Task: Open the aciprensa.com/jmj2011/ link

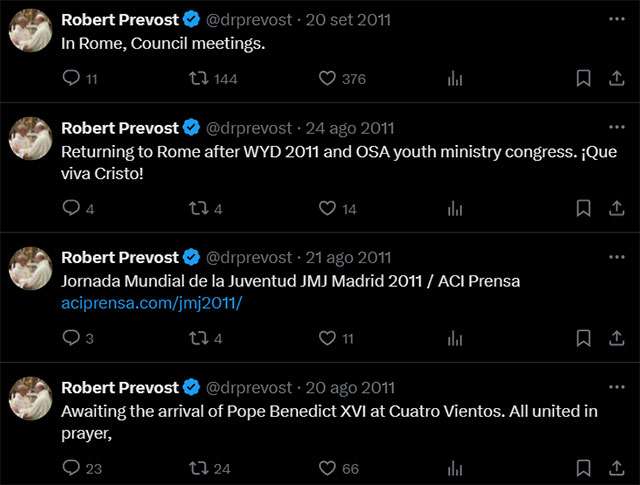Action: 152,303
